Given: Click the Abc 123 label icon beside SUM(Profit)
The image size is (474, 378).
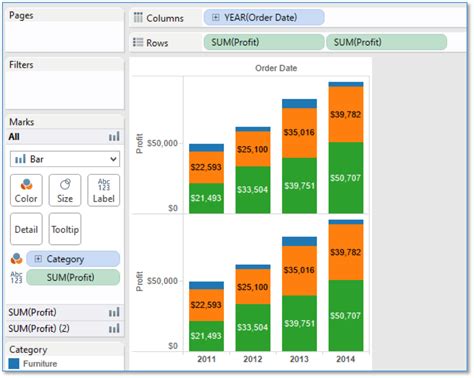Looking at the screenshot, I should 16,277.
